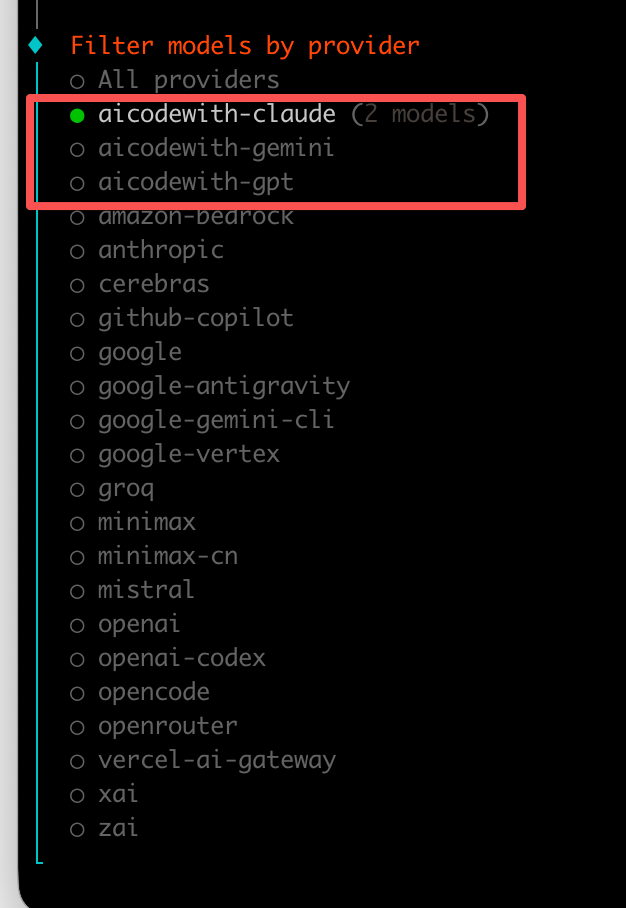Select amazon-bedrock from provider list
This screenshot has width=626, height=908.
click(x=195, y=217)
